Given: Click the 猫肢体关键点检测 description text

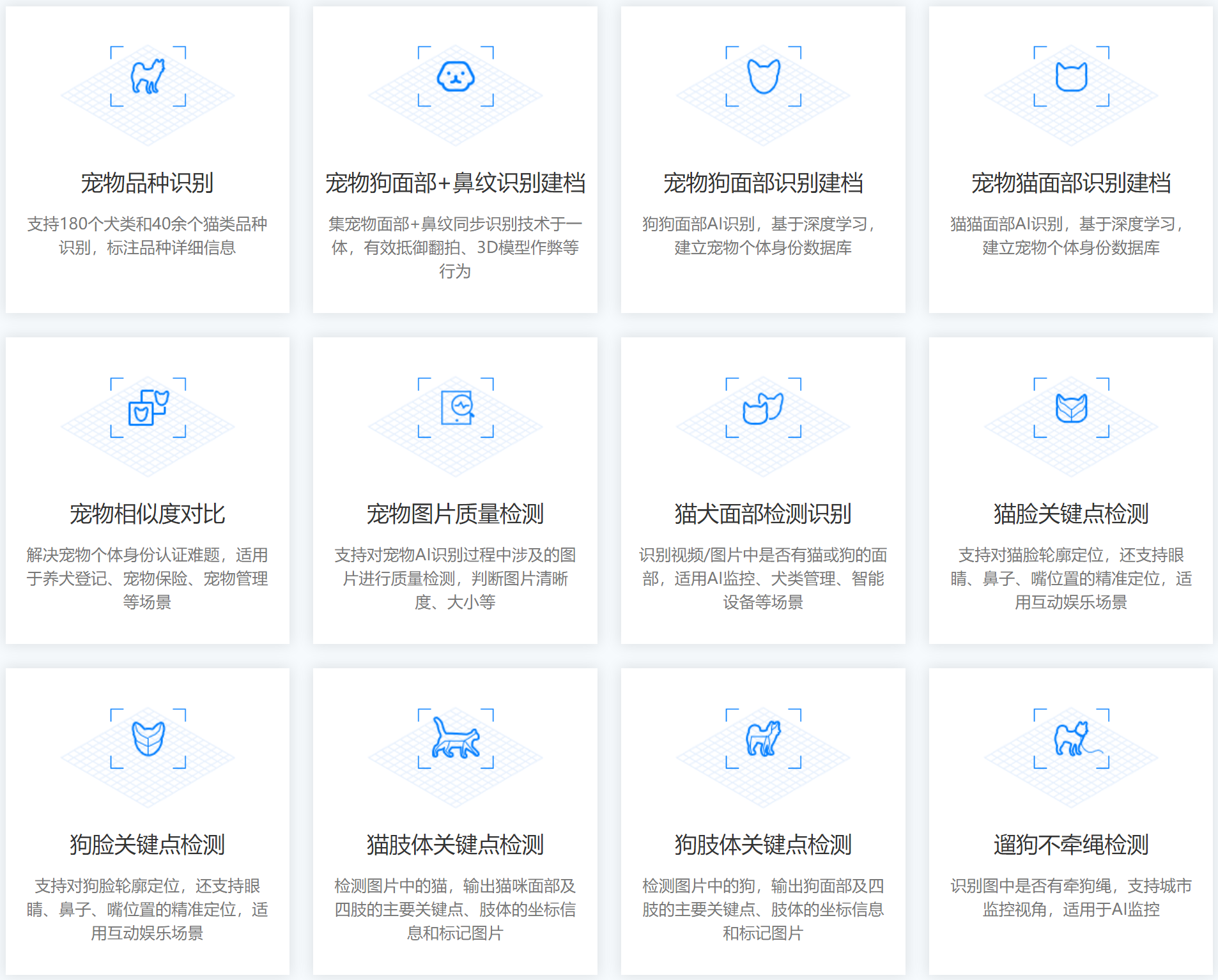Looking at the screenshot, I should click(456, 909).
